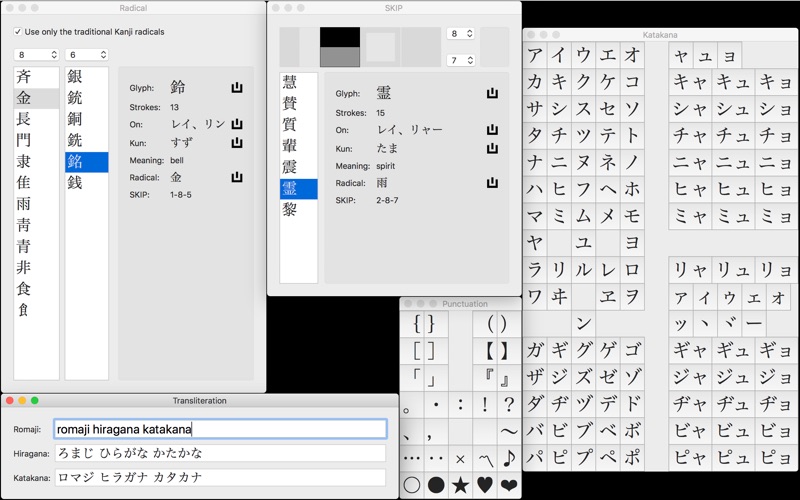800x500 pixels.
Task: Insert the three-dot ellipsis in Punctuation
Action: pyautogui.click(x=412, y=458)
